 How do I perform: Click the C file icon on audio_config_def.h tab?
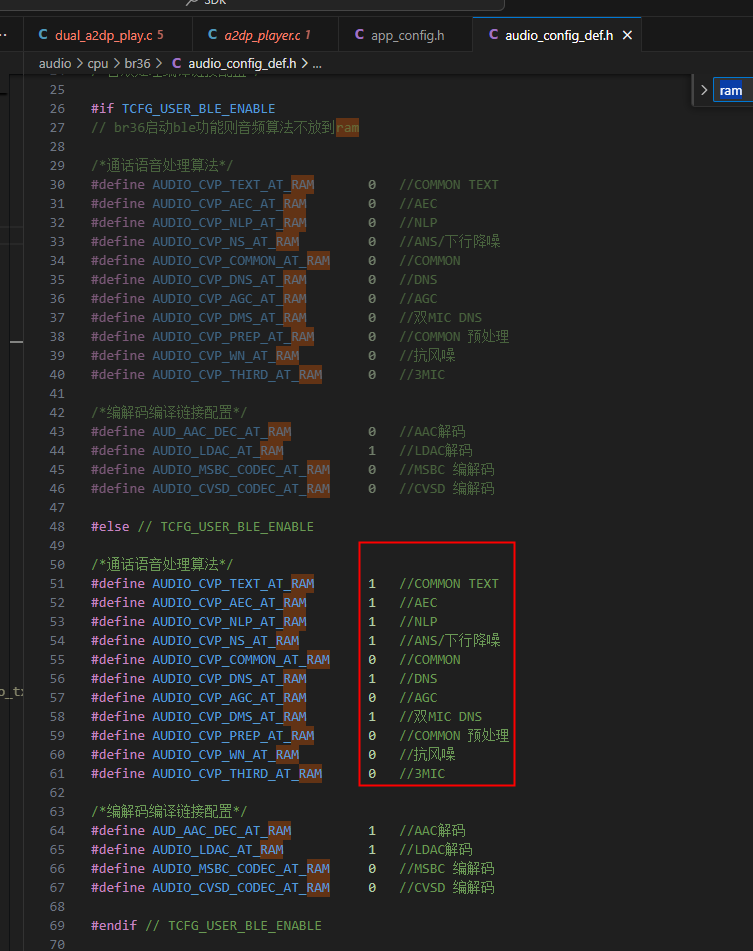[494, 35]
